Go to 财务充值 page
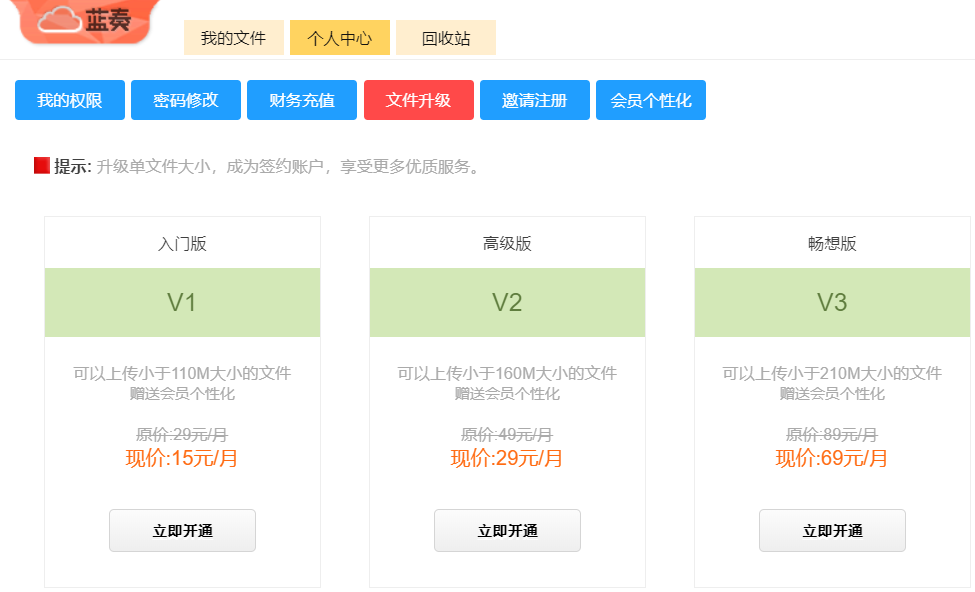975x592 pixels. (x=302, y=100)
